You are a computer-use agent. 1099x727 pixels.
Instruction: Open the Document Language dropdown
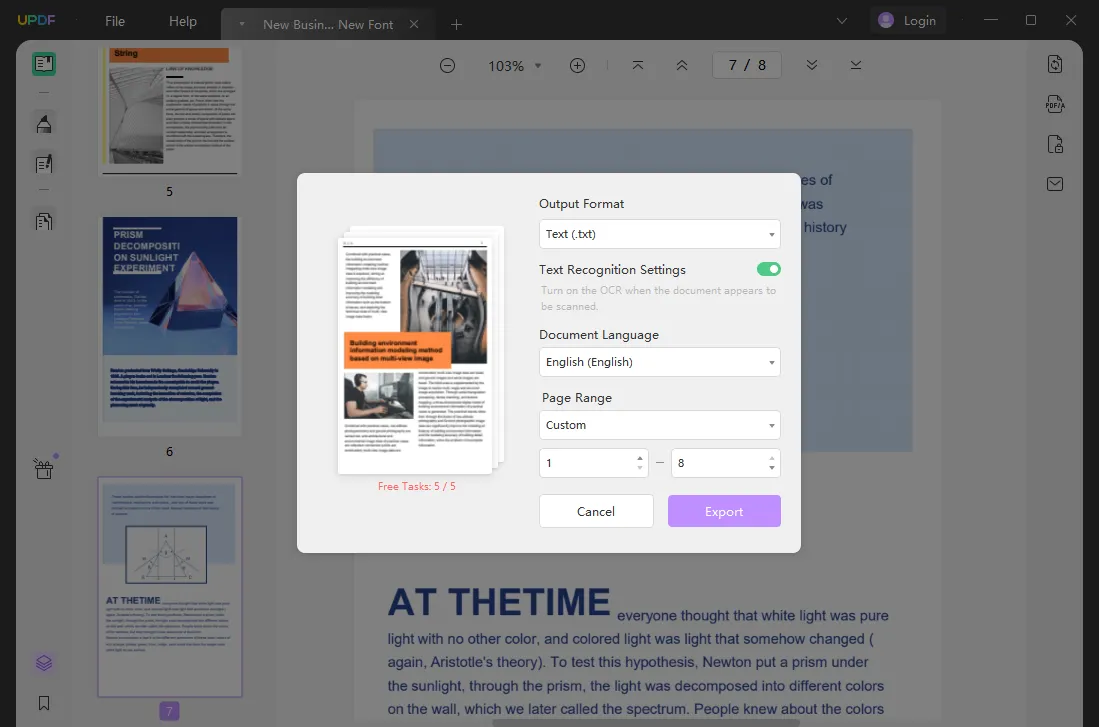[x=660, y=362]
